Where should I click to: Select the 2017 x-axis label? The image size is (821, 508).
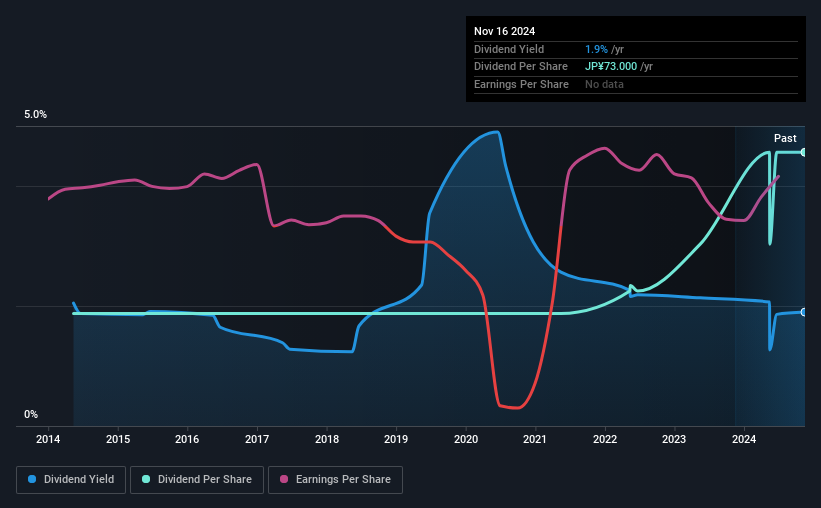(x=257, y=439)
